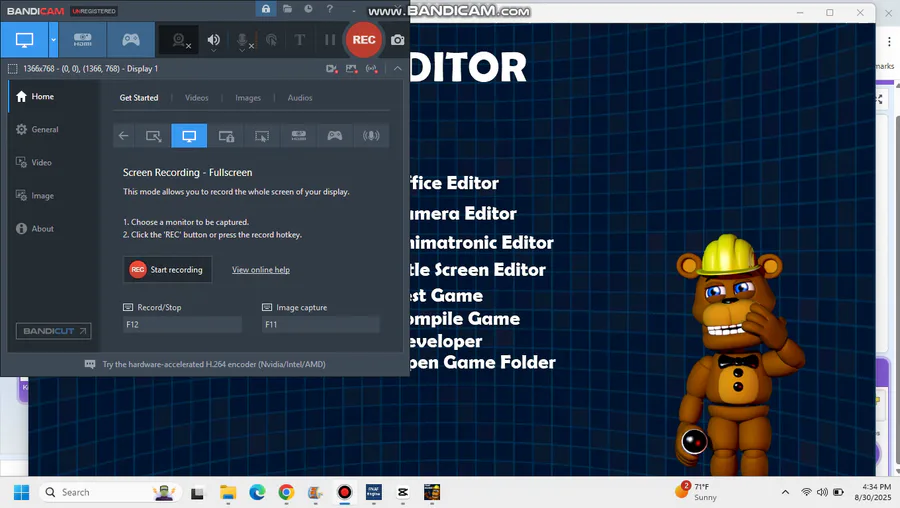Image resolution: width=900 pixels, height=508 pixels.
Task: Select Camera Editor in game menu
Action: [x=463, y=214]
